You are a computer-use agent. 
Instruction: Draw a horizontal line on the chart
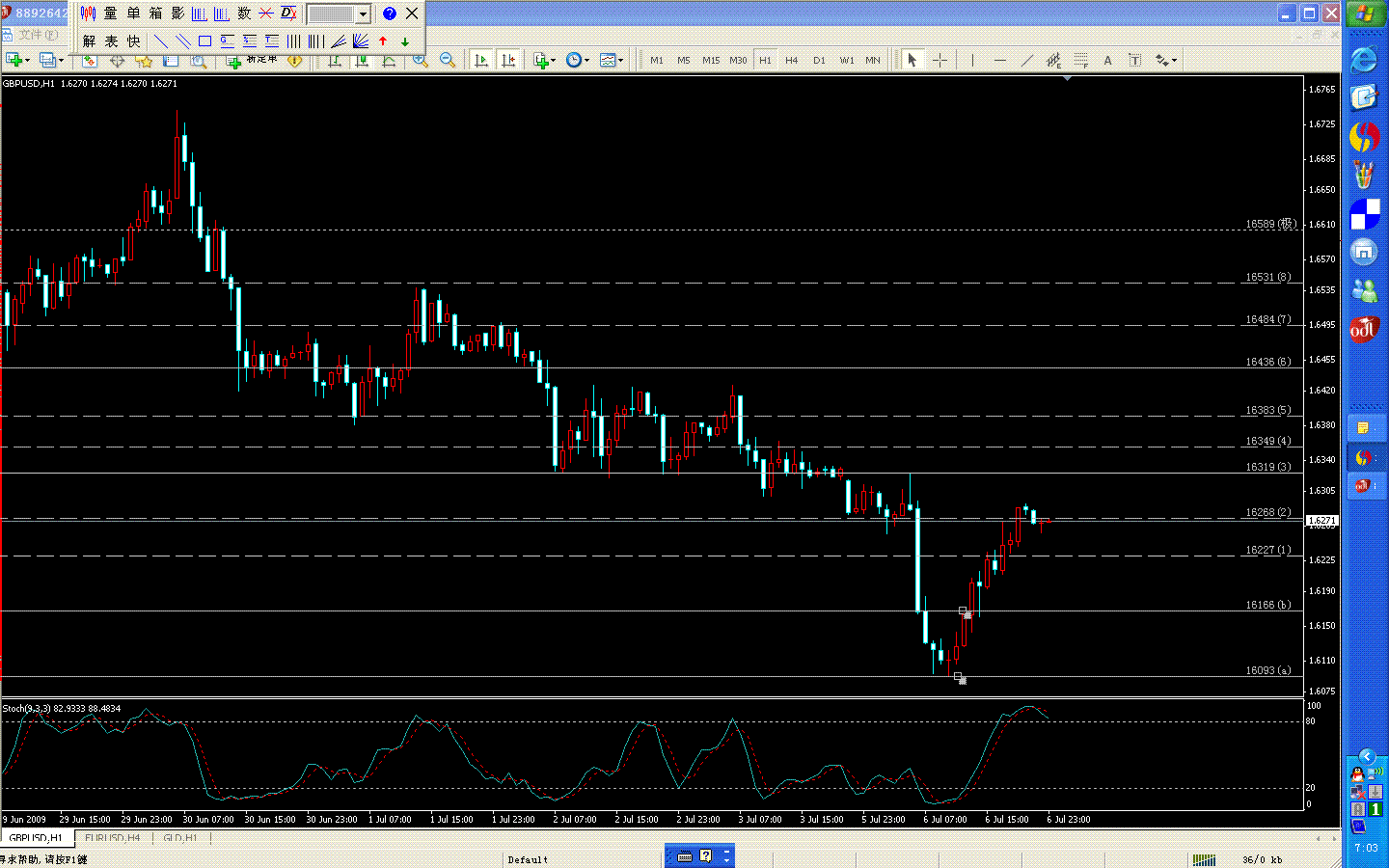click(999, 60)
